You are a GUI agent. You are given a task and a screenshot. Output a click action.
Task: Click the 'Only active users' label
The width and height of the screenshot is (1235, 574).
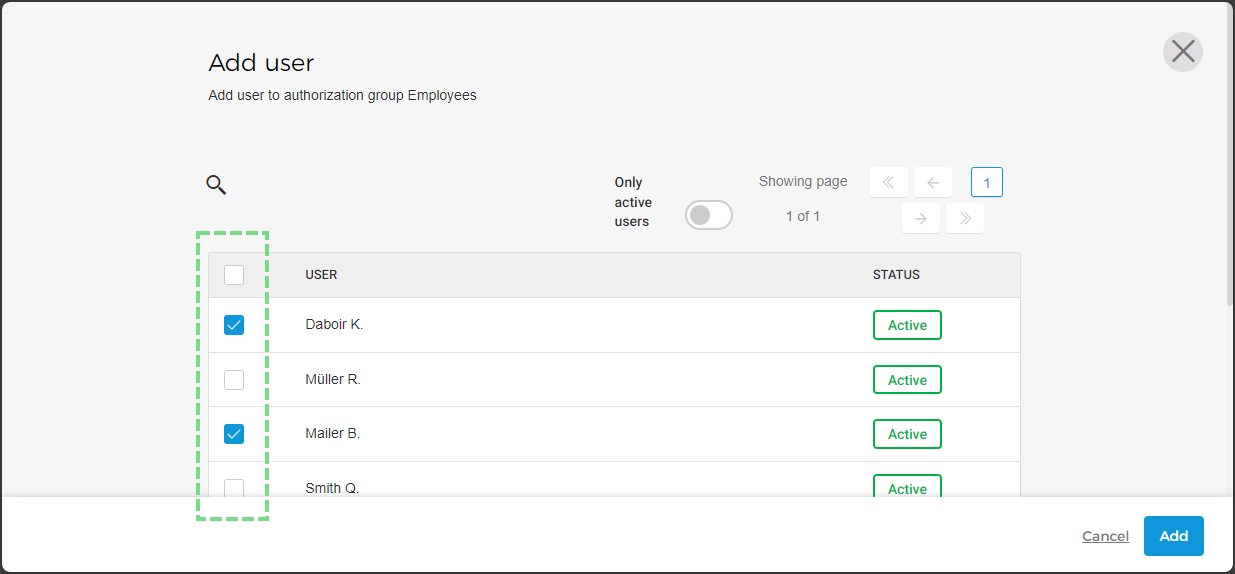pyautogui.click(x=633, y=202)
